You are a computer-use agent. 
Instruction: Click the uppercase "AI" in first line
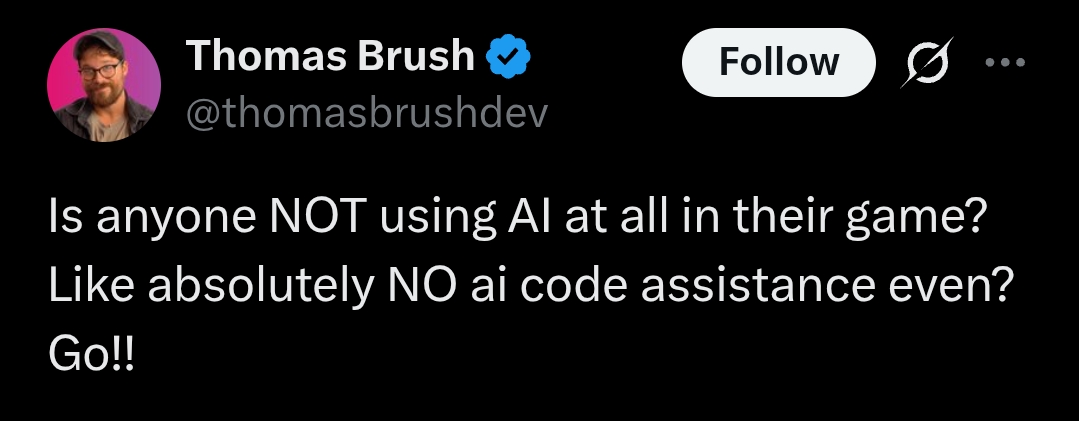pyautogui.click(x=528, y=216)
